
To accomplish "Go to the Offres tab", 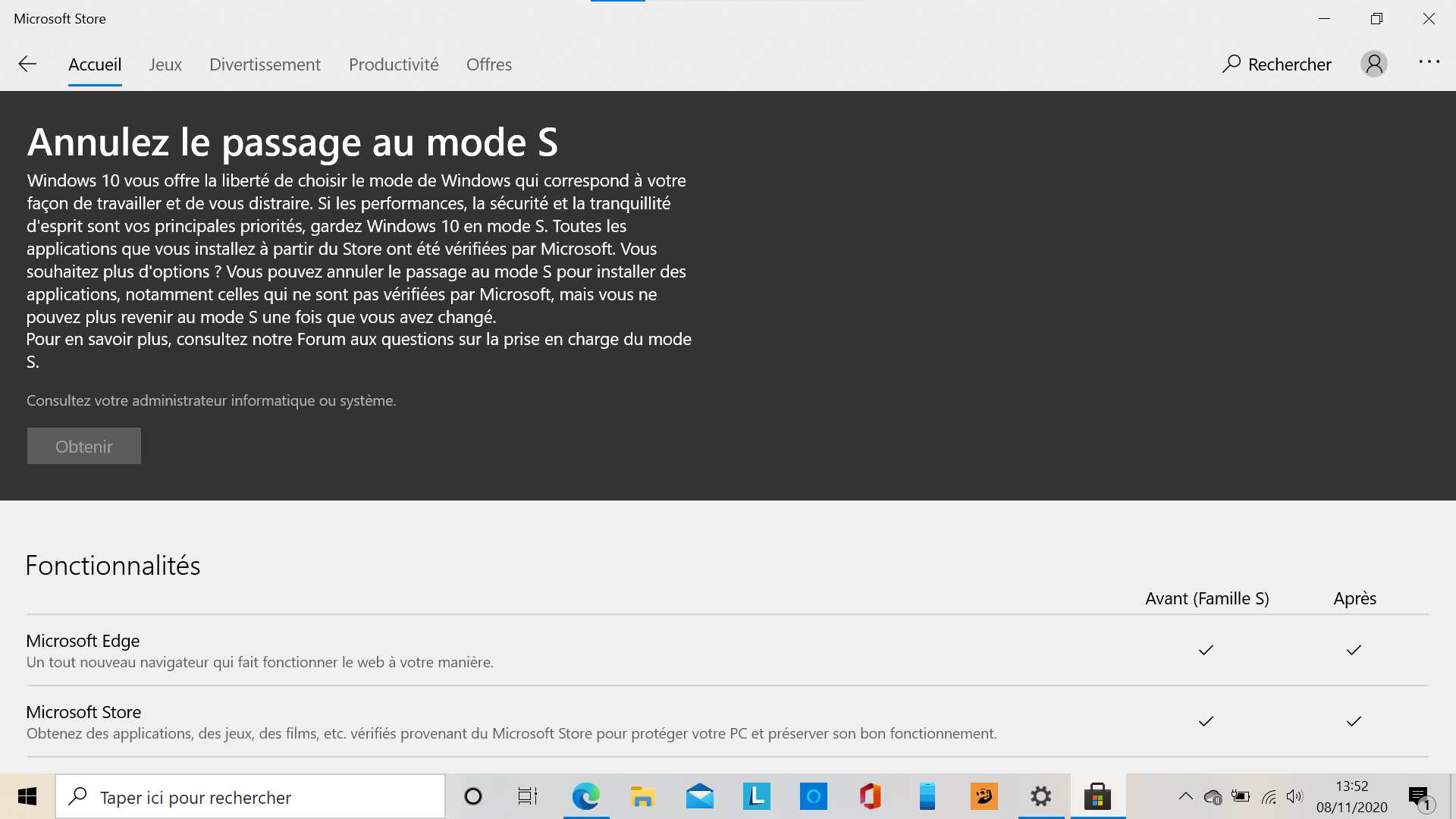I will tap(489, 64).
